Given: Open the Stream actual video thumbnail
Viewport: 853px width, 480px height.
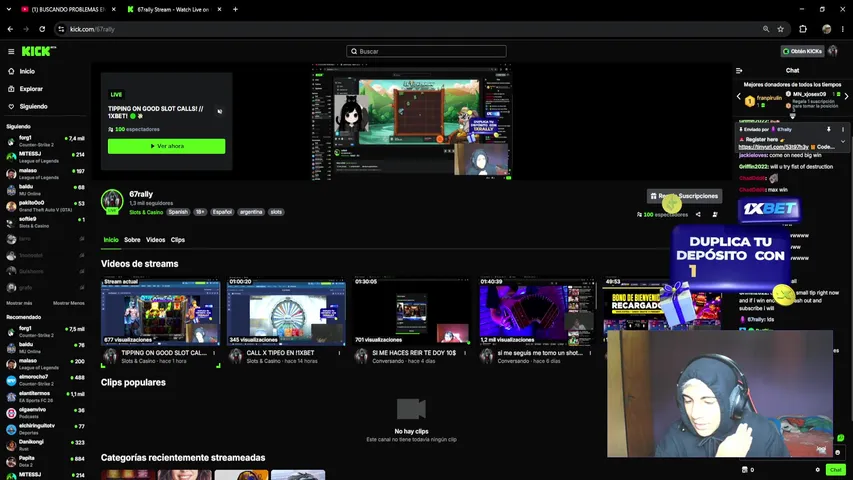Looking at the screenshot, I should [x=160, y=312].
